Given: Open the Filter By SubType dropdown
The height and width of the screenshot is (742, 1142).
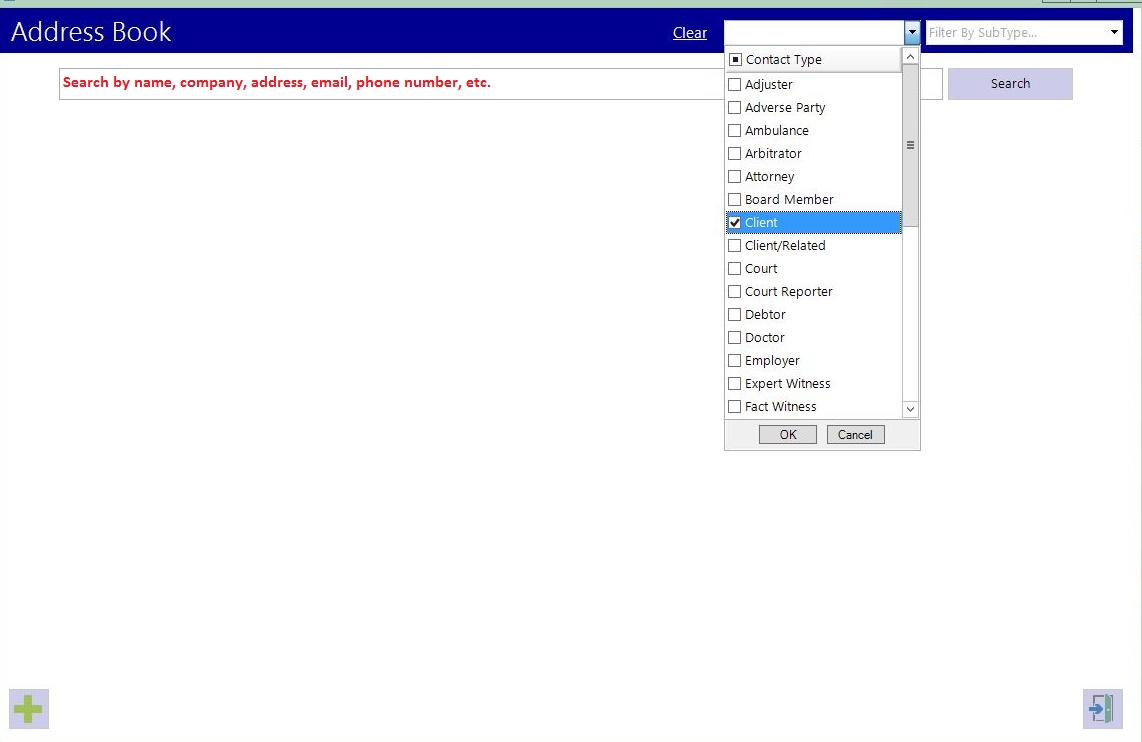Looking at the screenshot, I should click(x=1114, y=33).
